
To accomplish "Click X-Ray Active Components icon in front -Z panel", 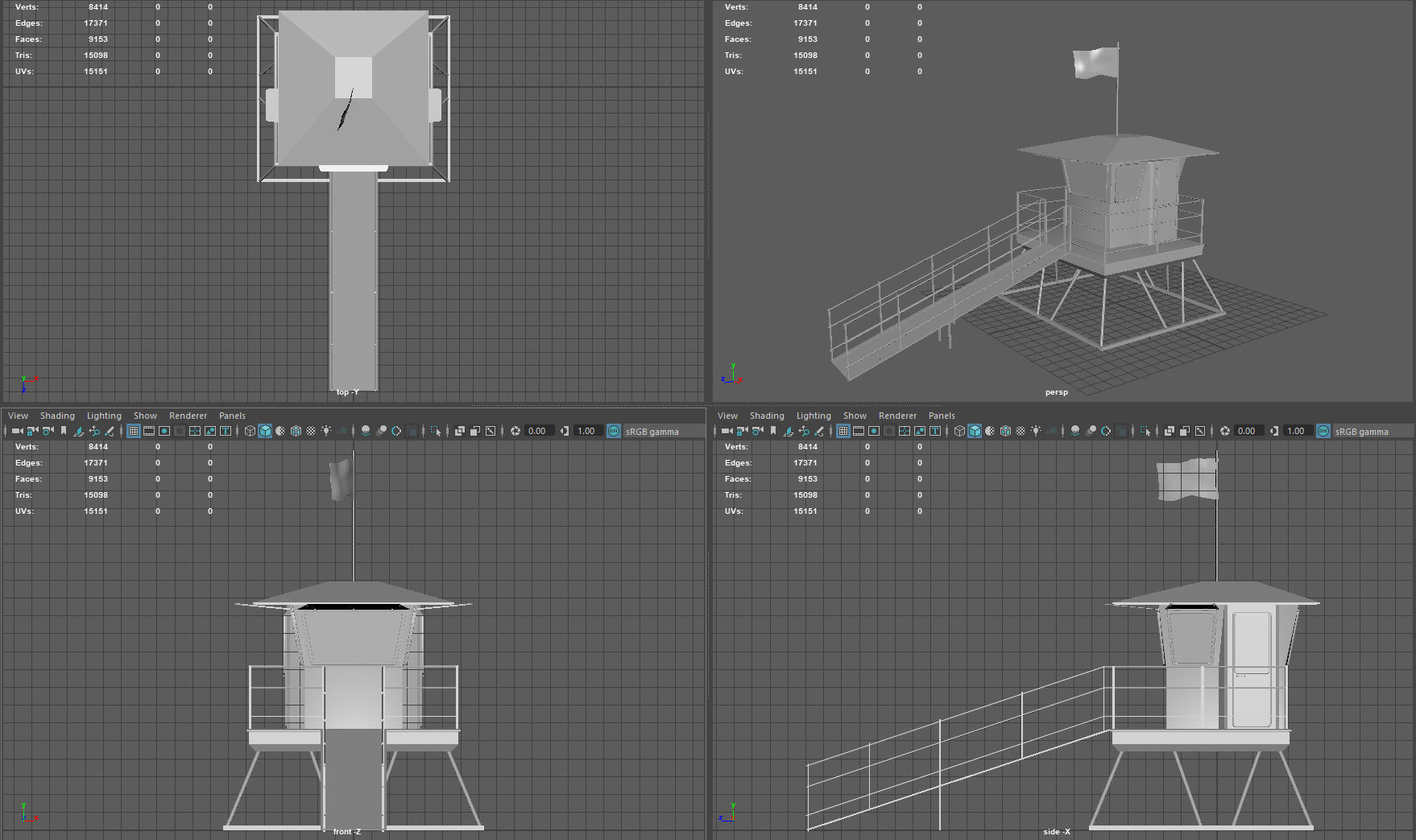I will (474, 431).
